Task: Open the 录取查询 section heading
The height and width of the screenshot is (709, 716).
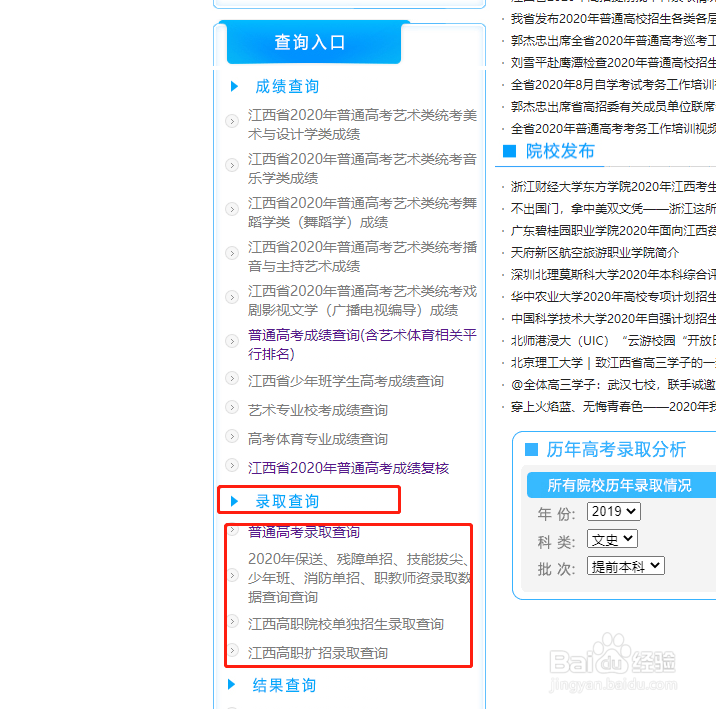Action: 287,501
